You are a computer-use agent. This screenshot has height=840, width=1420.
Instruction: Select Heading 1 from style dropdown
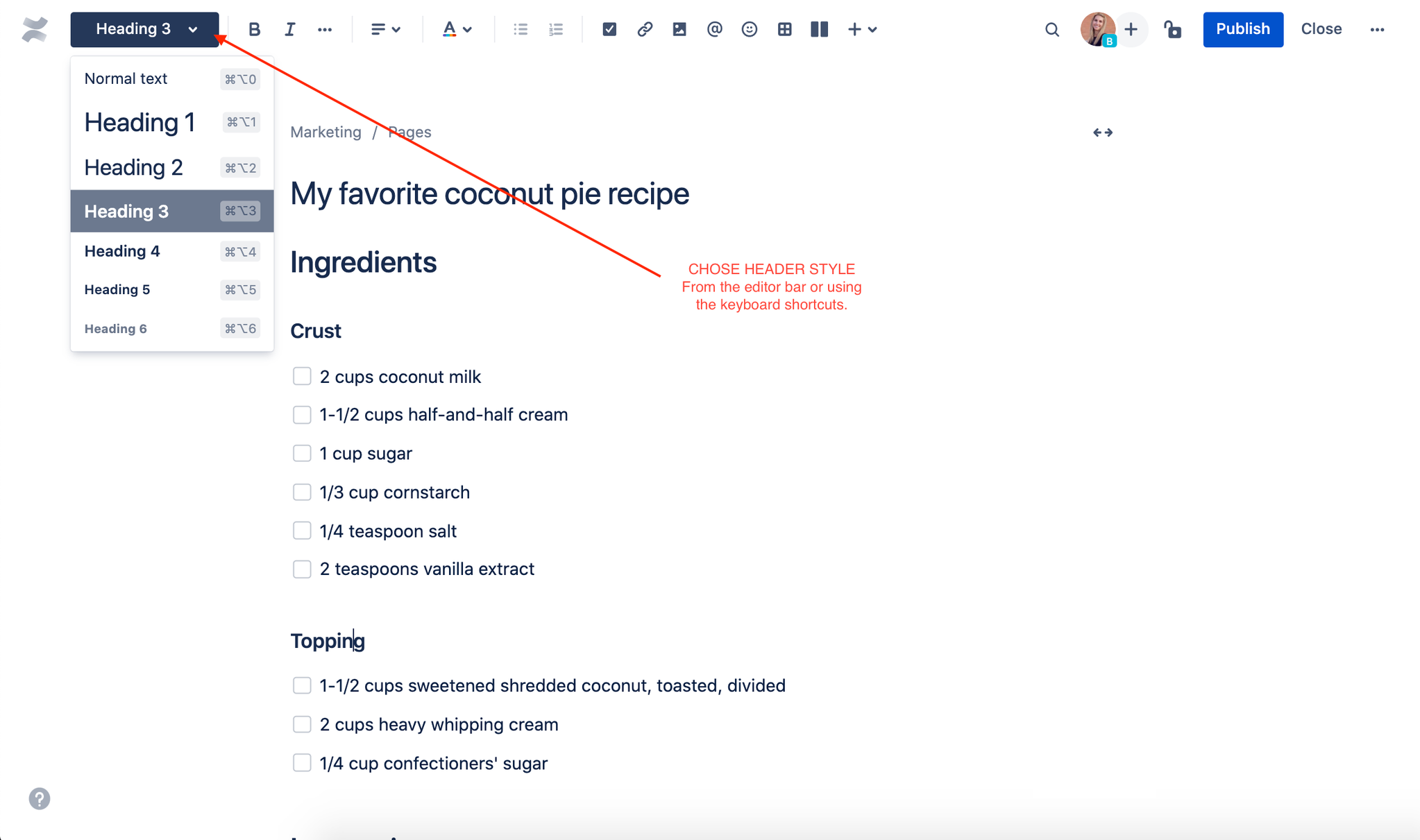[x=140, y=122]
